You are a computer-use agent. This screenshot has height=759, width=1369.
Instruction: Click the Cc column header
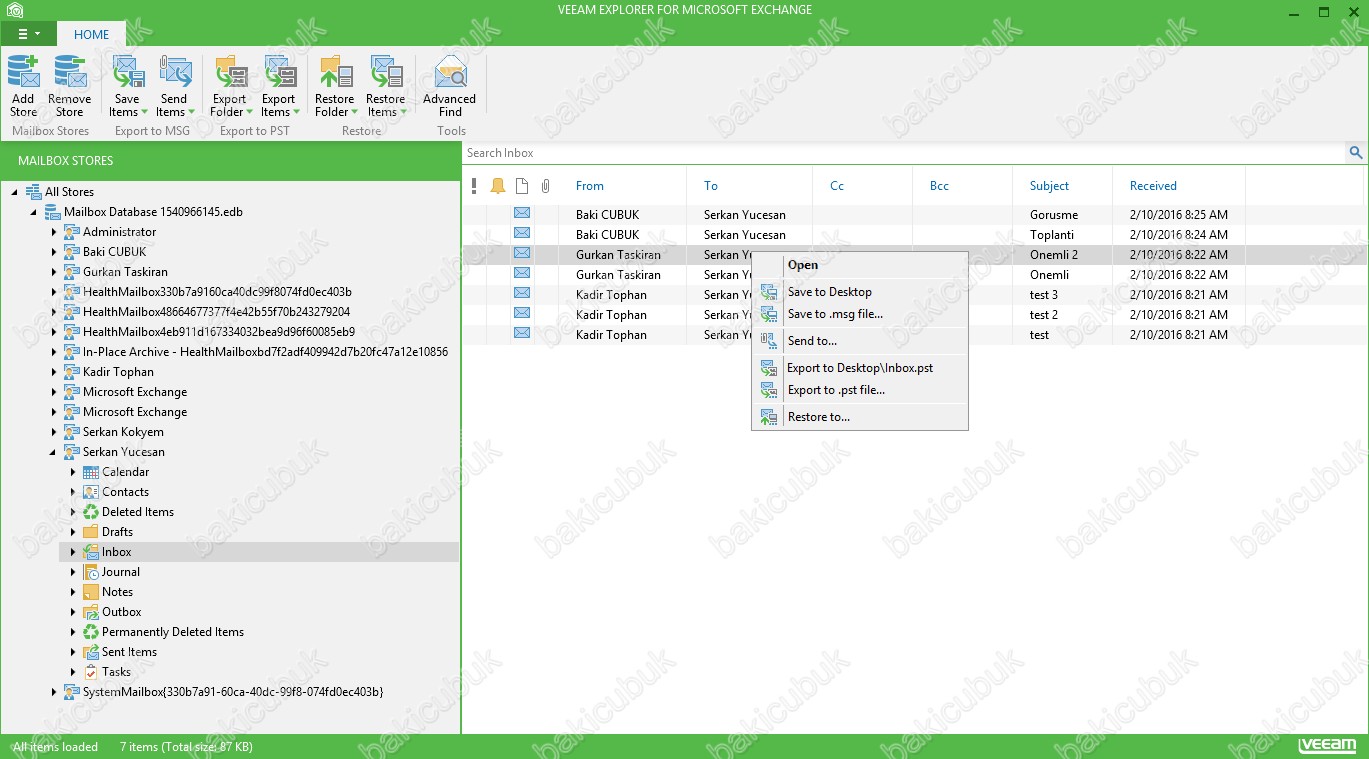(x=837, y=186)
